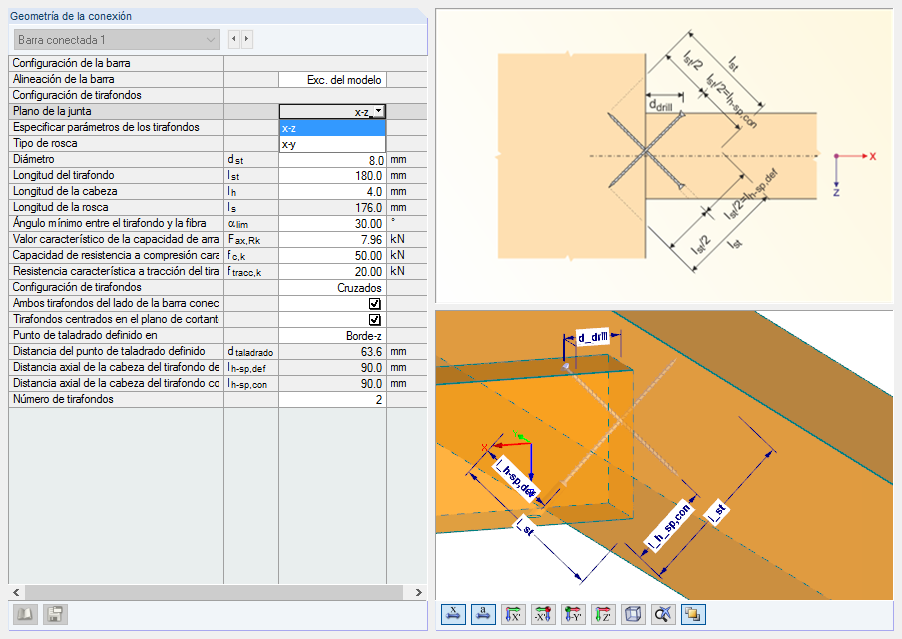Click the l_h-sp,def label in 3D view

(515, 481)
